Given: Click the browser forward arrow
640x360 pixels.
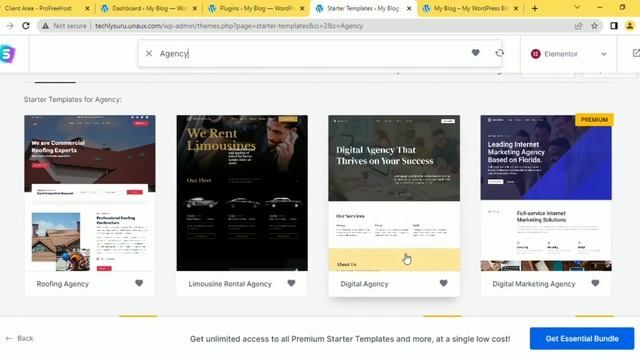Looking at the screenshot, I should pos(10,26).
